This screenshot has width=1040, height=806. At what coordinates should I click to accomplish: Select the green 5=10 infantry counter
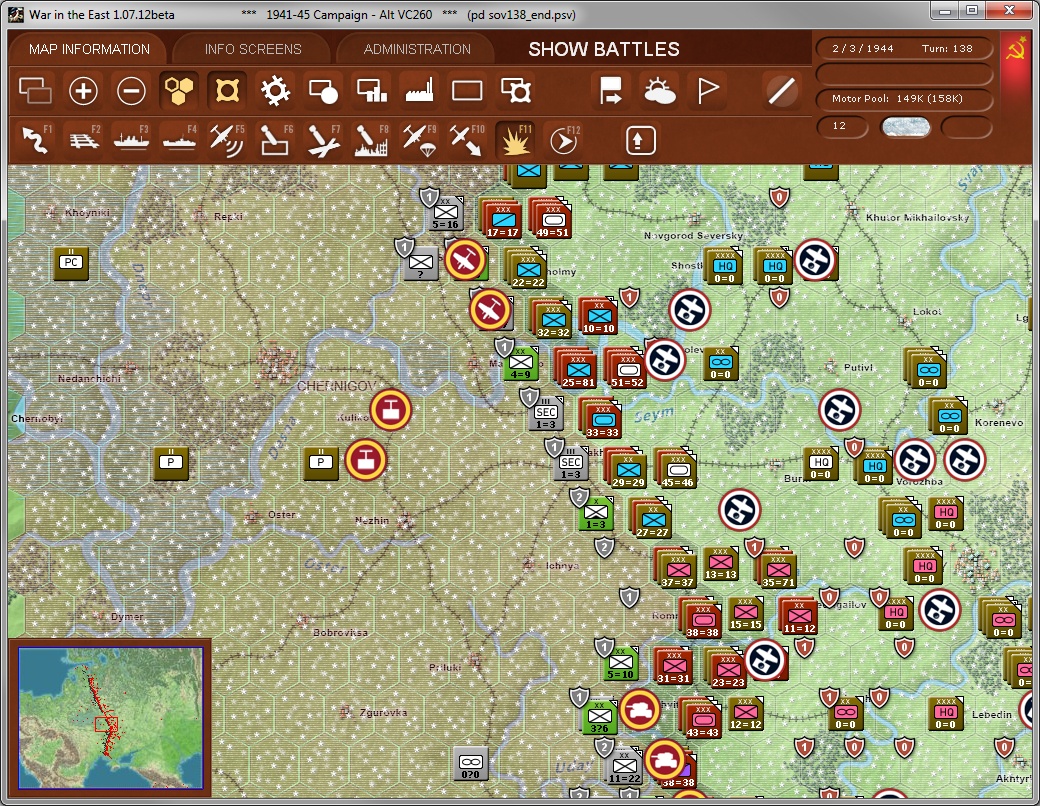[x=621, y=663]
